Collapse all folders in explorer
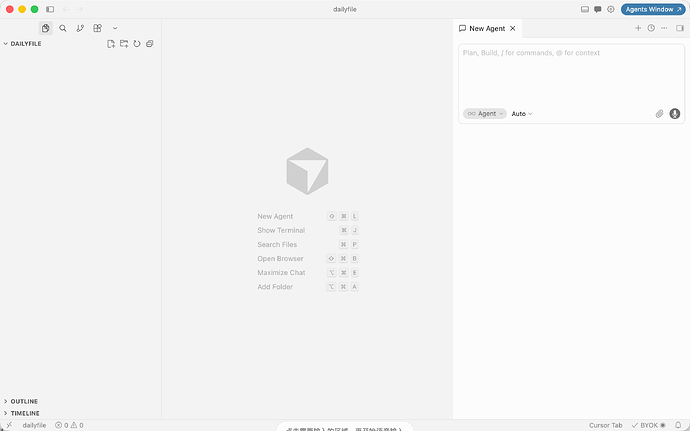The image size is (690, 431). click(150, 44)
